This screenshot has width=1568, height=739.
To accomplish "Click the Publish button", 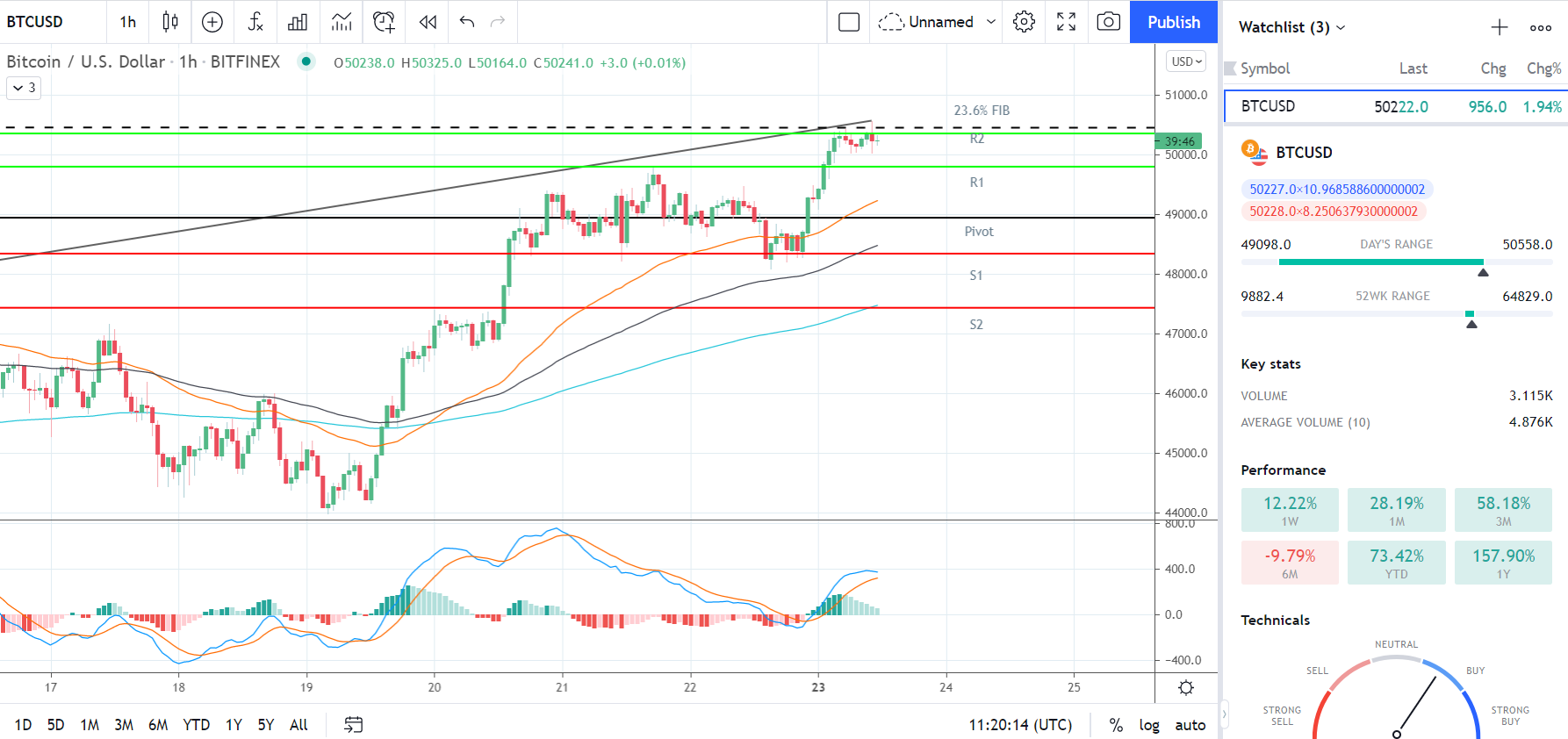I will [1174, 22].
